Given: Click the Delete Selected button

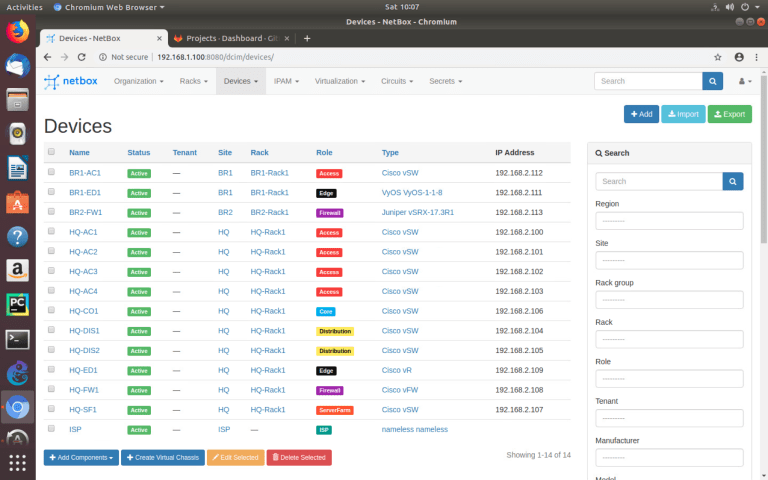Looking at the screenshot, I should (299, 457).
